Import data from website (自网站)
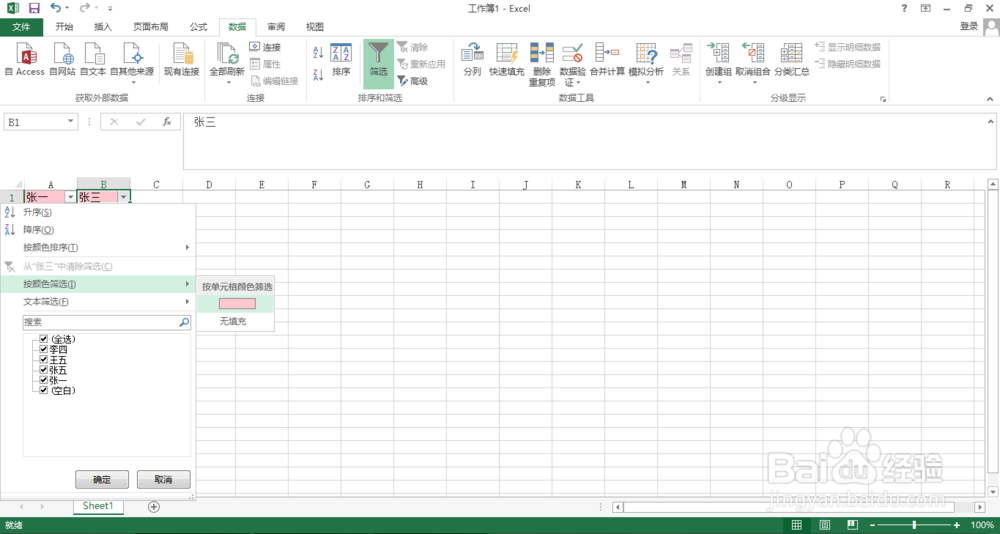Image resolution: width=1000 pixels, height=534 pixels. [62, 59]
